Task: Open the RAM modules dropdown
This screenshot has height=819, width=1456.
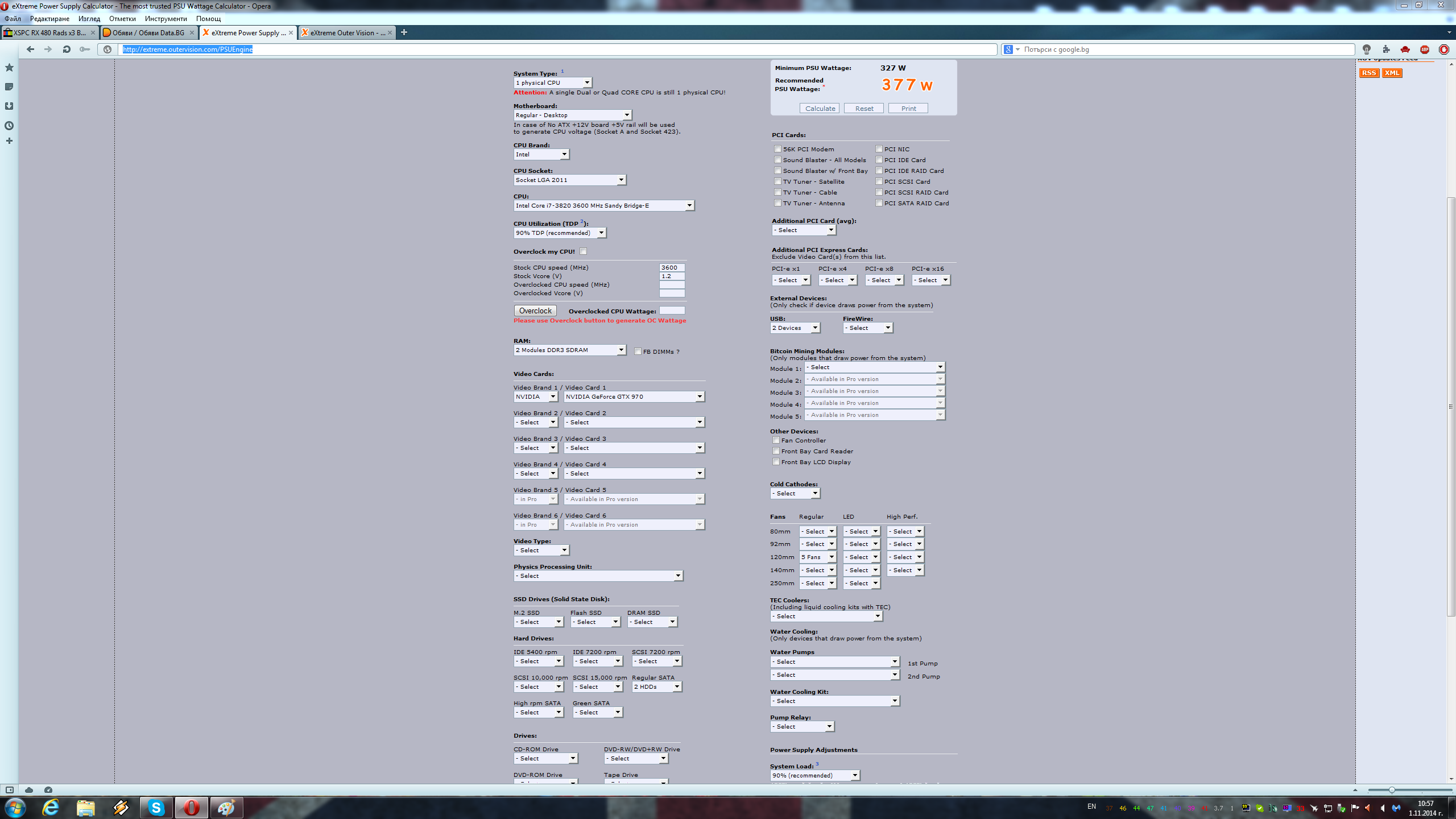Action: click(x=569, y=350)
